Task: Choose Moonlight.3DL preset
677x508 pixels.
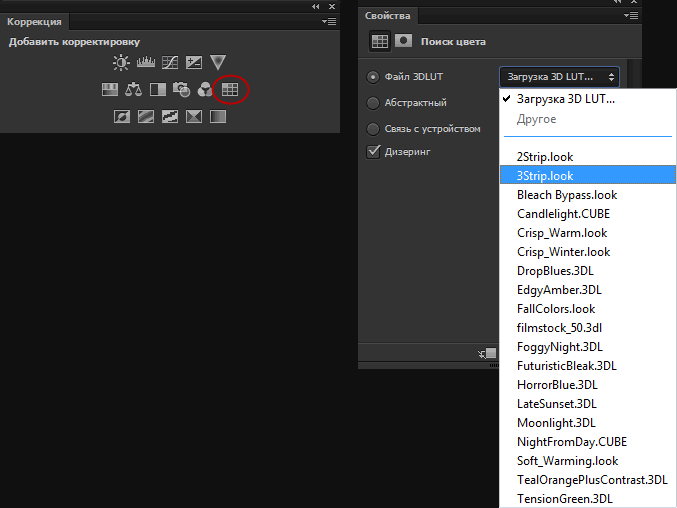Action: 588,423
